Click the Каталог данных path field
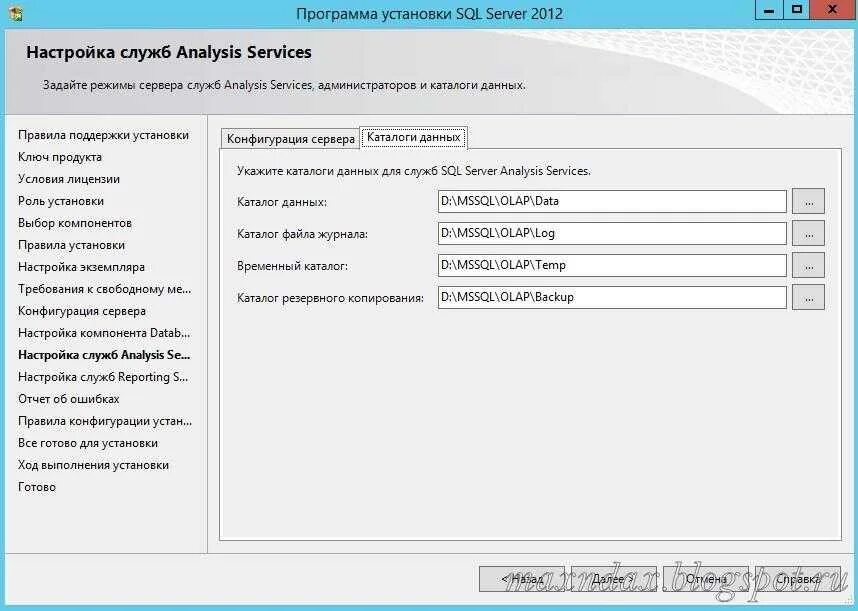Image resolution: width=858 pixels, height=611 pixels. tap(612, 201)
